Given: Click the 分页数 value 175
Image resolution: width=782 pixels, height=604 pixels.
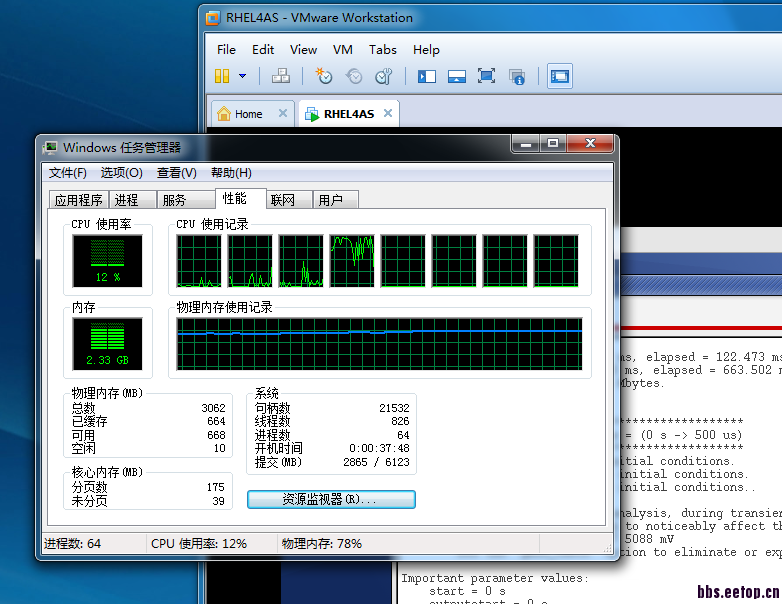Looking at the screenshot, I should 216,487.
